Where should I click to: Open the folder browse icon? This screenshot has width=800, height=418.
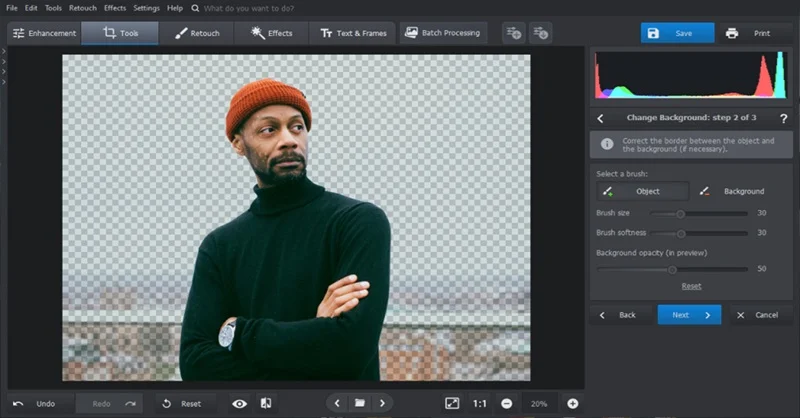point(359,403)
